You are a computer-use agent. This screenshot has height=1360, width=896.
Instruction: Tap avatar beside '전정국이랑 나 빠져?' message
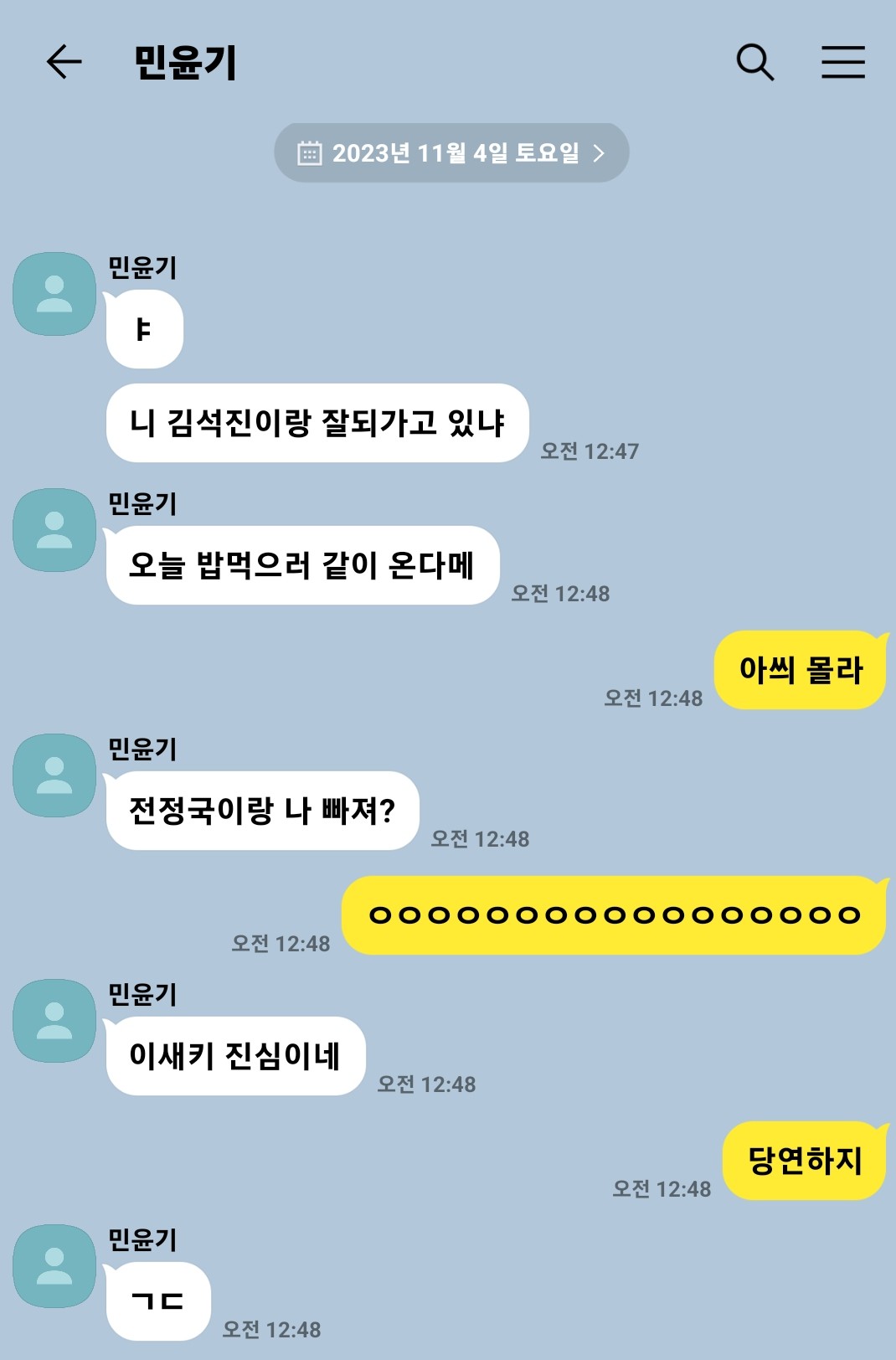(54, 775)
